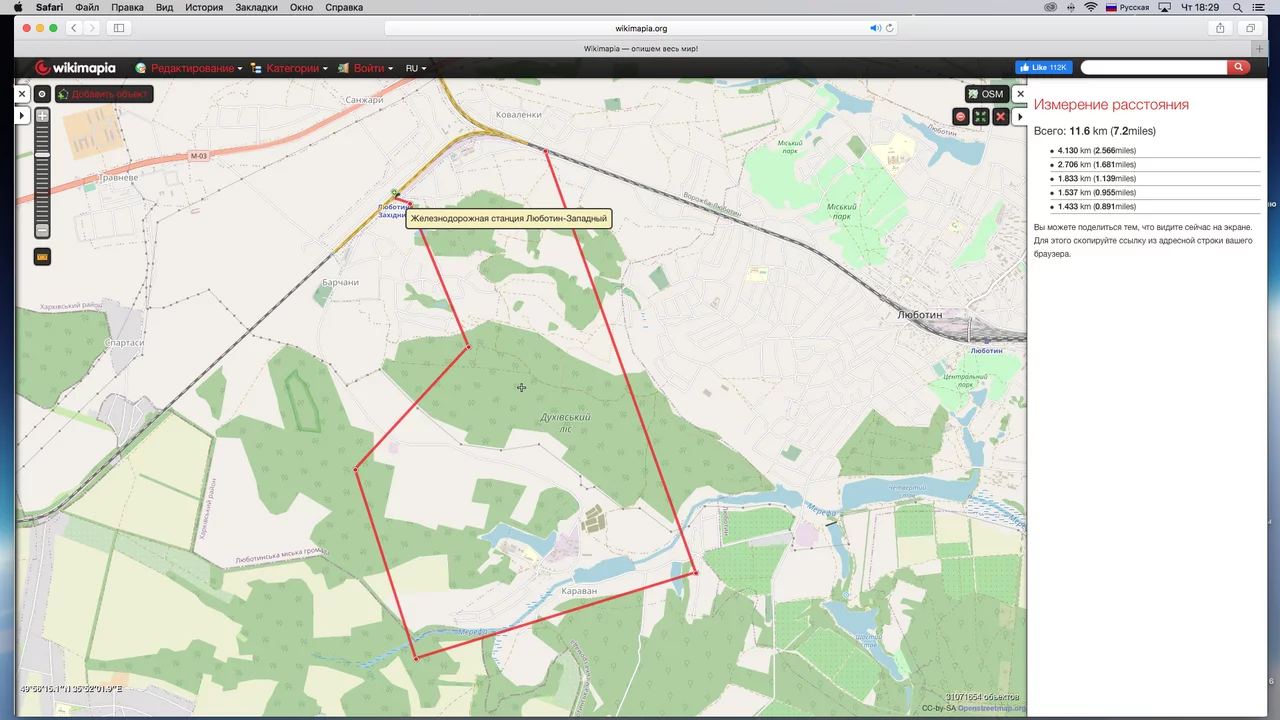Click the 2.706 km segment entry

(x=1097, y=165)
